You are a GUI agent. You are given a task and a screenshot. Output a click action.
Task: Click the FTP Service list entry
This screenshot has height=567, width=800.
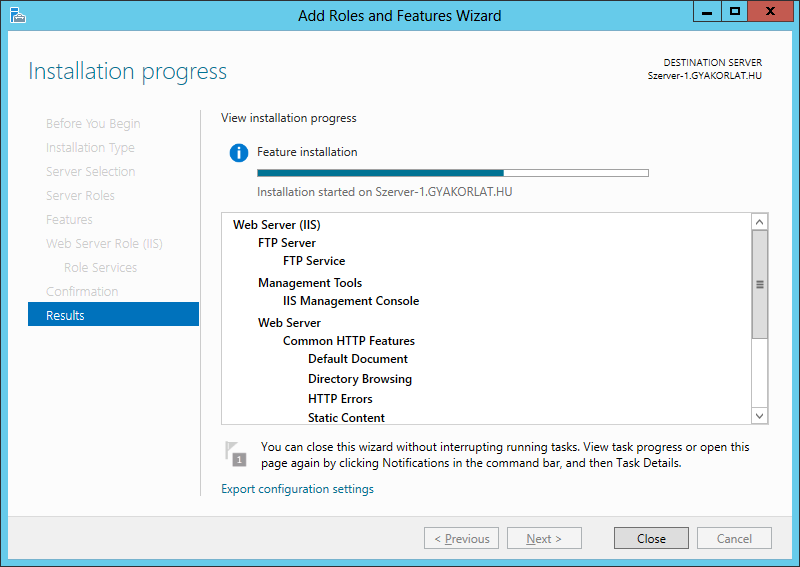314,261
